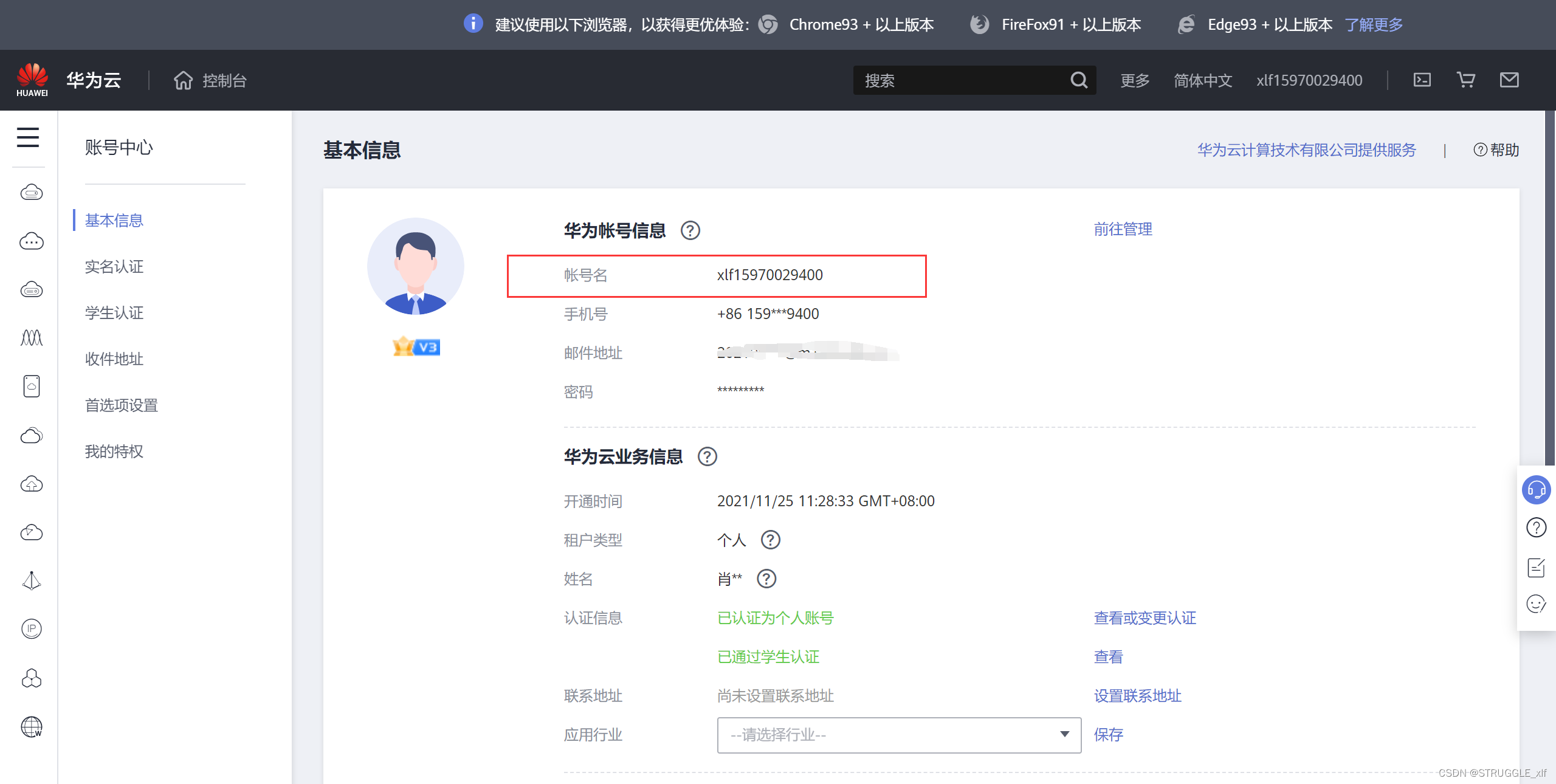Click the customer service headset icon
Screen dimensions: 1556x784
(1535, 490)
